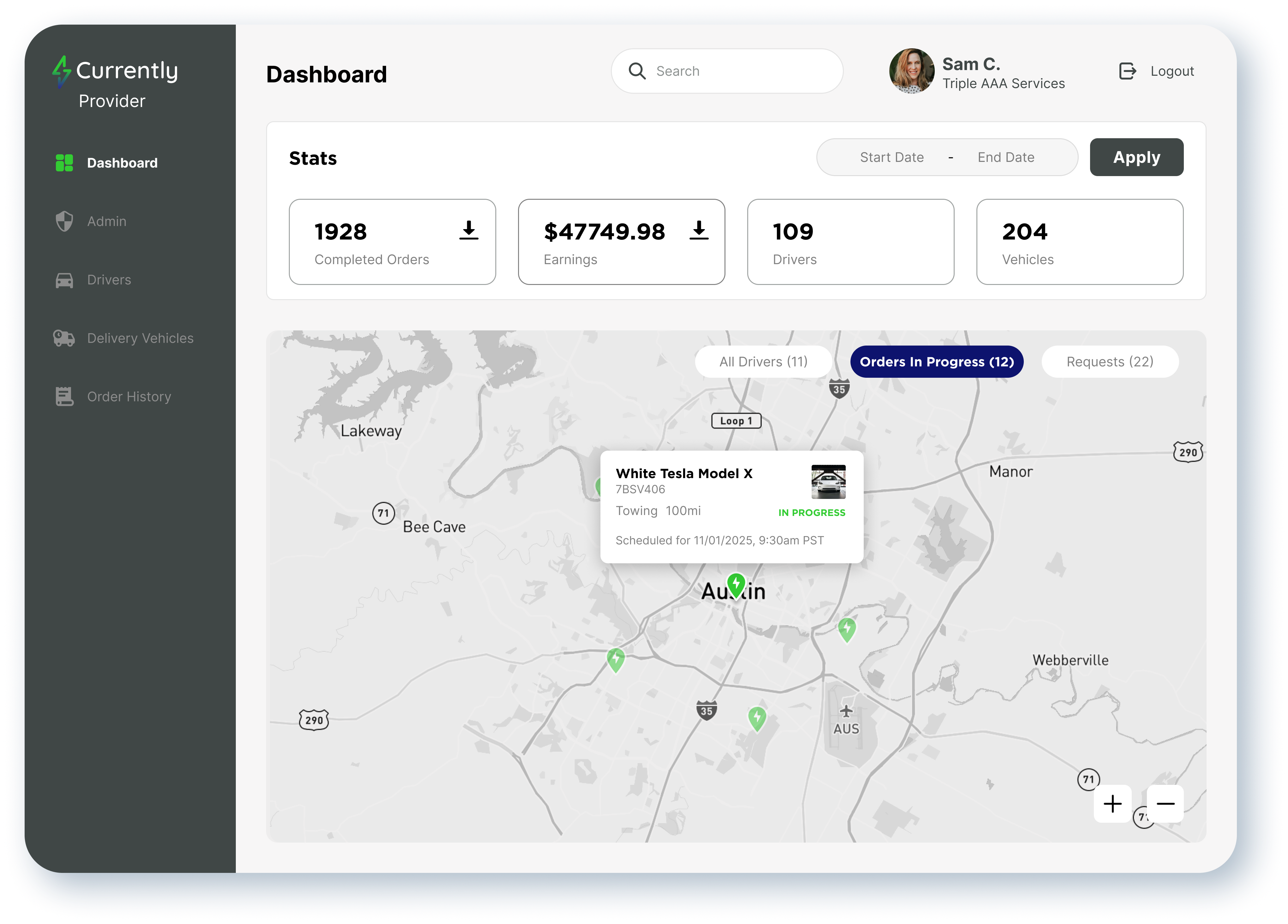Screen dimensions: 1288x924
Task: Click the Stats section heading
Action: point(313,158)
